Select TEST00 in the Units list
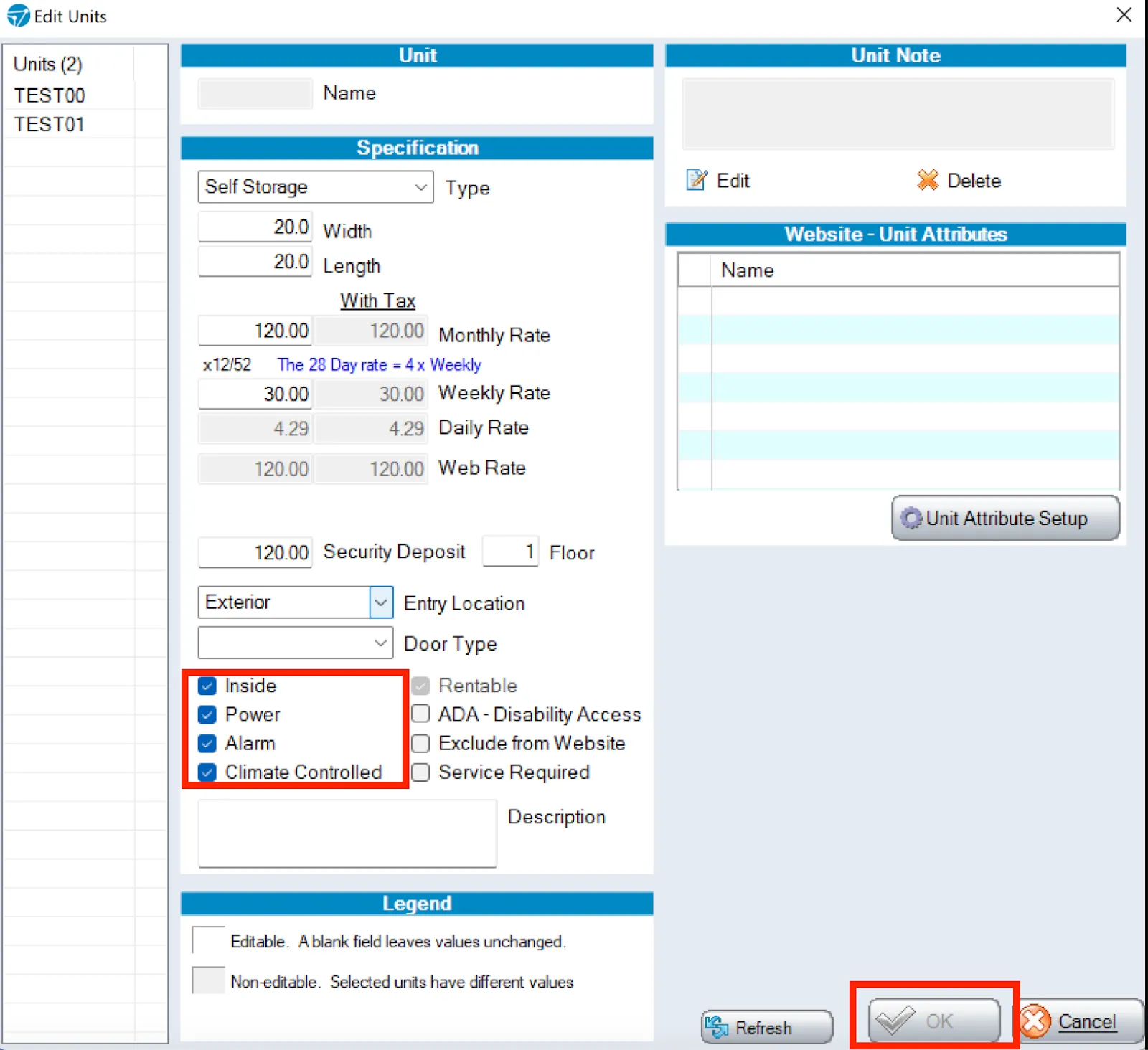1148x1050 pixels. click(50, 95)
